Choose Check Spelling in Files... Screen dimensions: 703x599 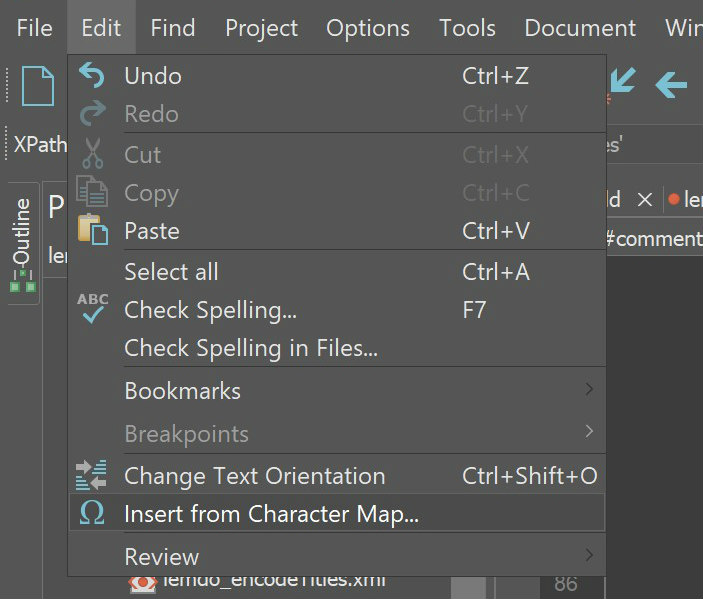(337, 348)
